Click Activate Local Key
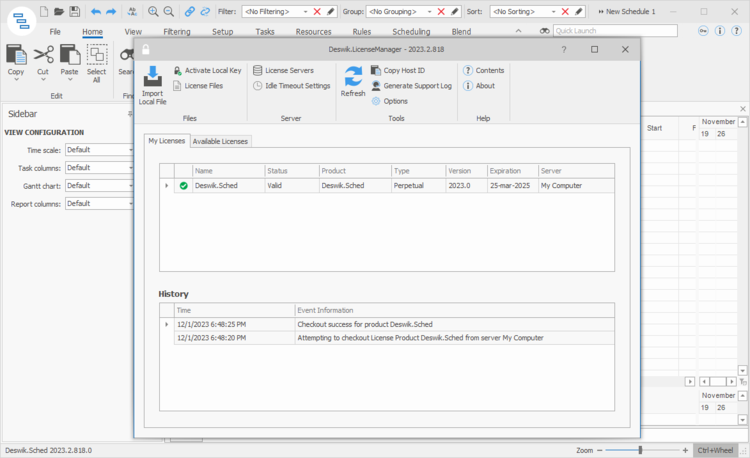The width and height of the screenshot is (750, 458). coord(207,70)
